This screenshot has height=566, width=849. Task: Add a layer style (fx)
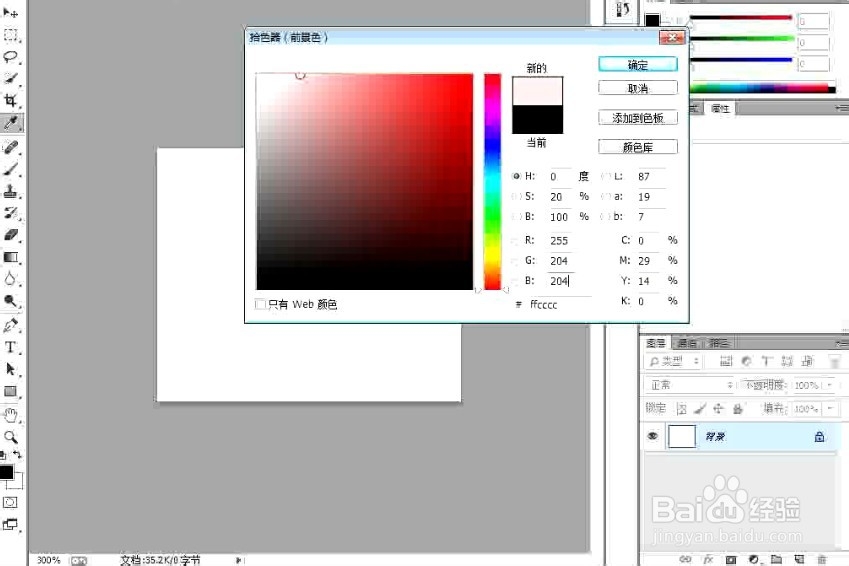[x=708, y=559]
